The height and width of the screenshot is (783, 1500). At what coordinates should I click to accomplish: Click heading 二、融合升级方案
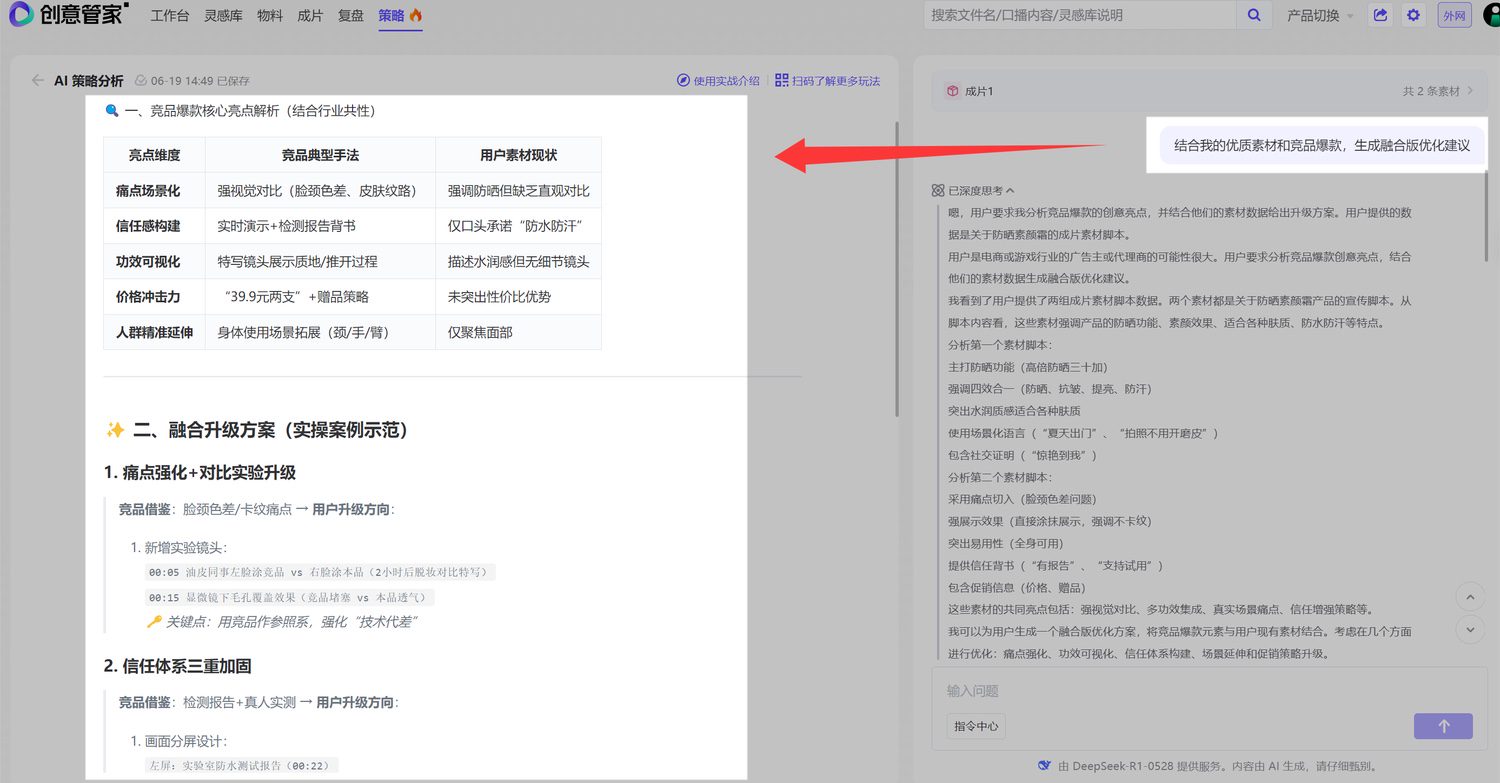(256, 430)
